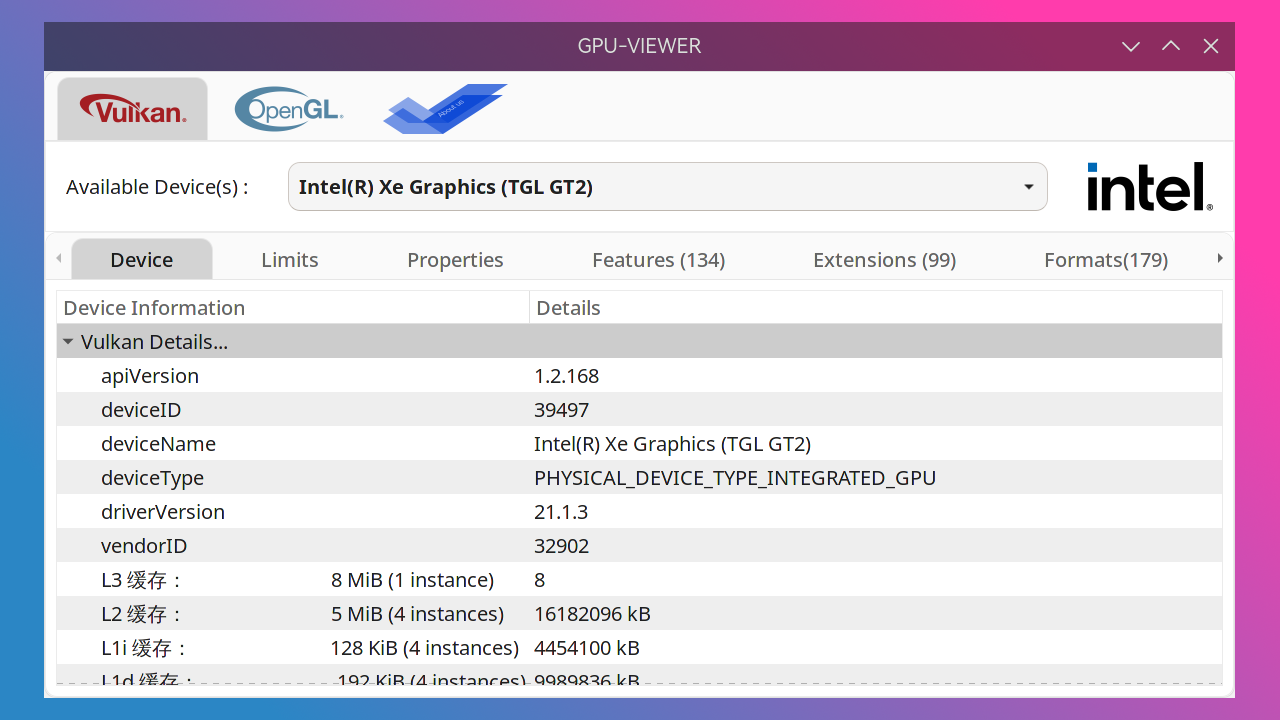The image size is (1280, 720).
Task: Click the right scroll arrow on the tab strip
Action: coord(1220,257)
